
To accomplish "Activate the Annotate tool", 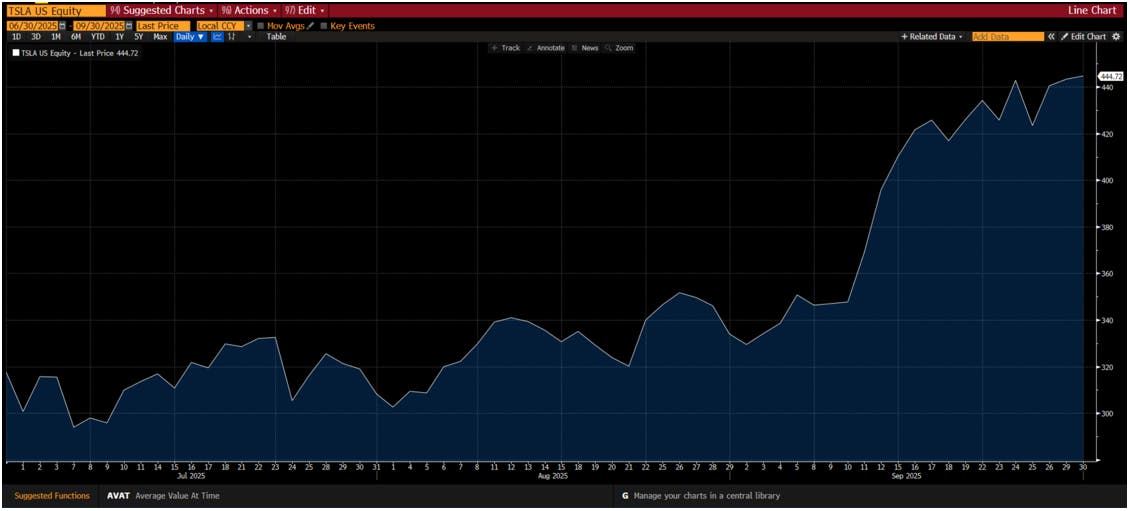I will (545, 48).
